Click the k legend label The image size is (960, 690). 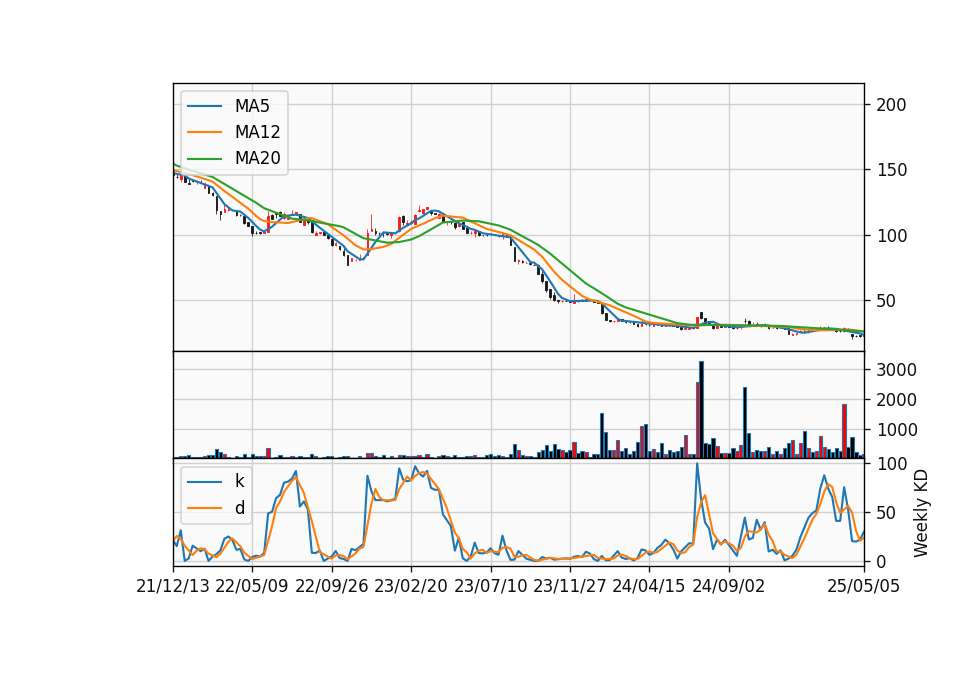[239, 481]
